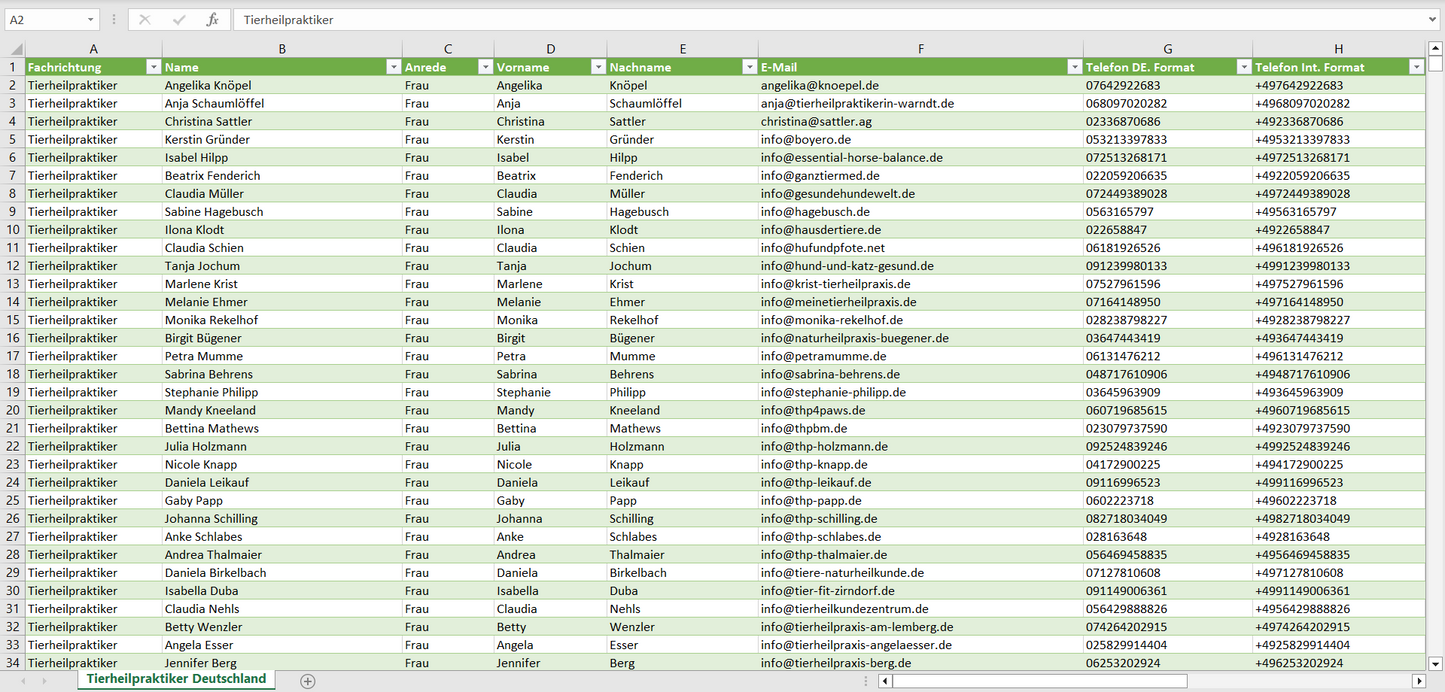Screen dimensions: 1445x692
Task: Open the E-Mail column filter dropdown
Action: click(1074, 67)
